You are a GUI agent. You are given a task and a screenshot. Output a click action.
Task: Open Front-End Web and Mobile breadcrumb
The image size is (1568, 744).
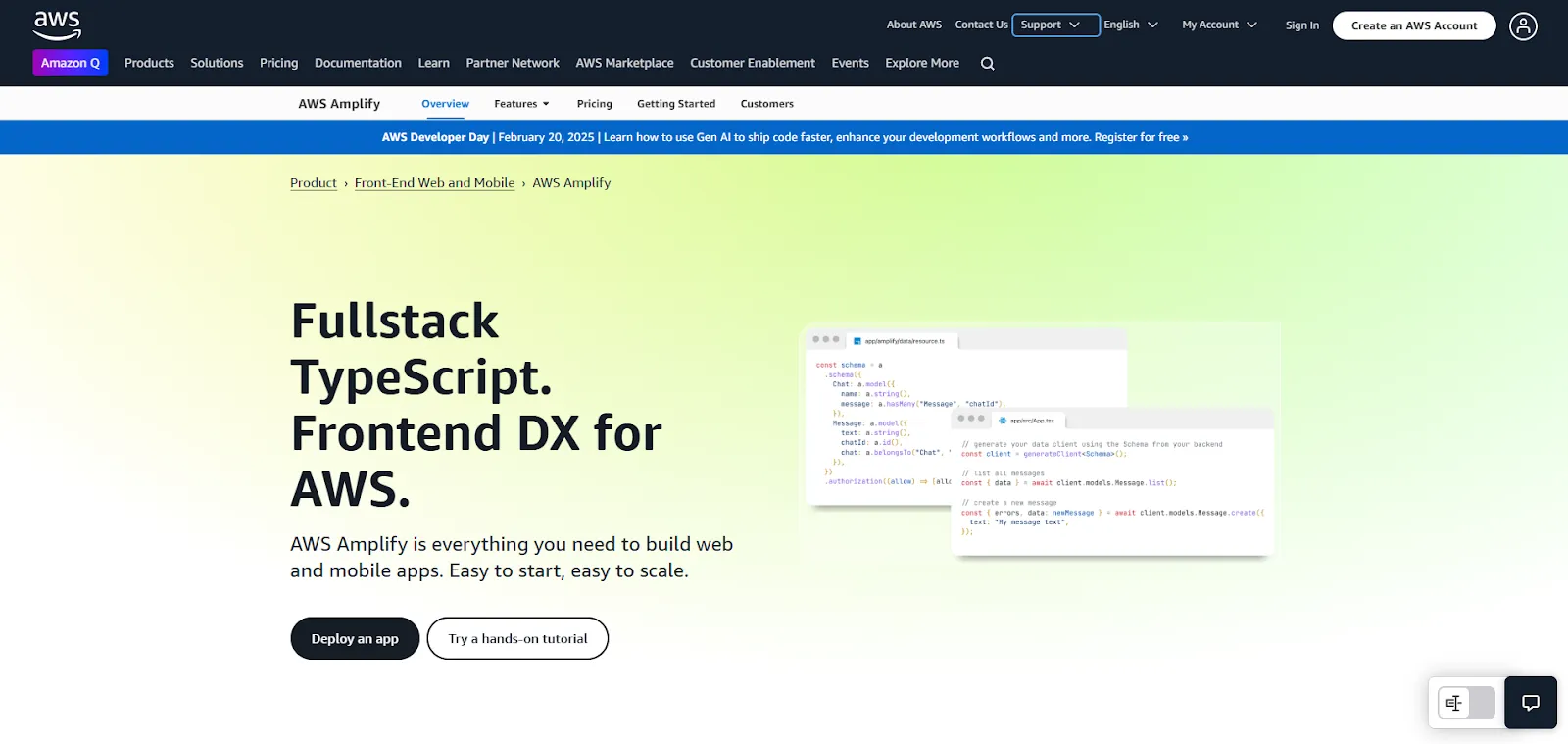[x=434, y=183]
